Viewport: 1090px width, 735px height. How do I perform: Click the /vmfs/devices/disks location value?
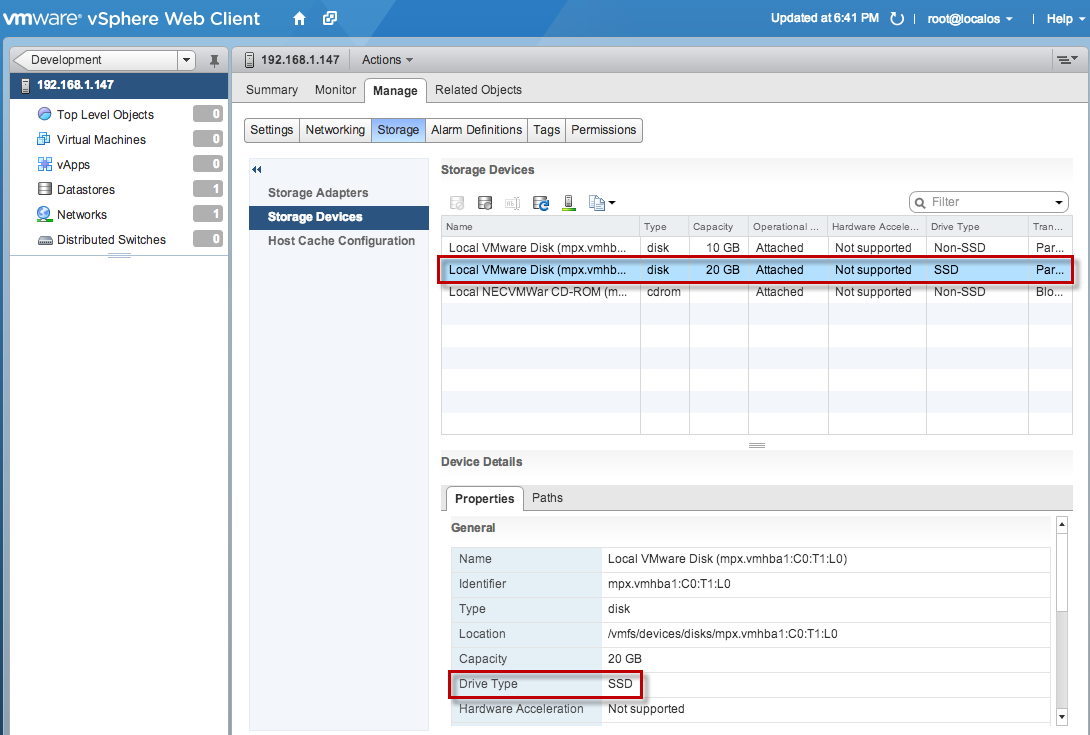click(x=722, y=634)
